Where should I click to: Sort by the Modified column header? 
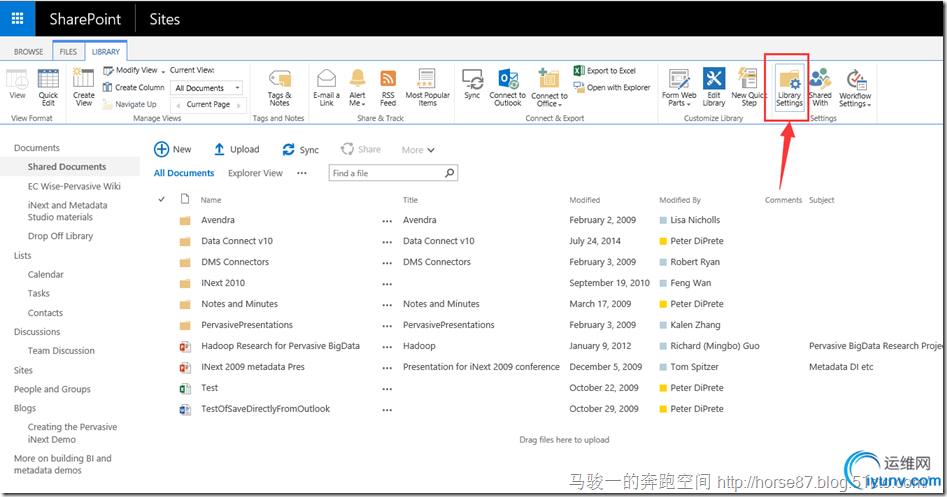[x=585, y=200]
